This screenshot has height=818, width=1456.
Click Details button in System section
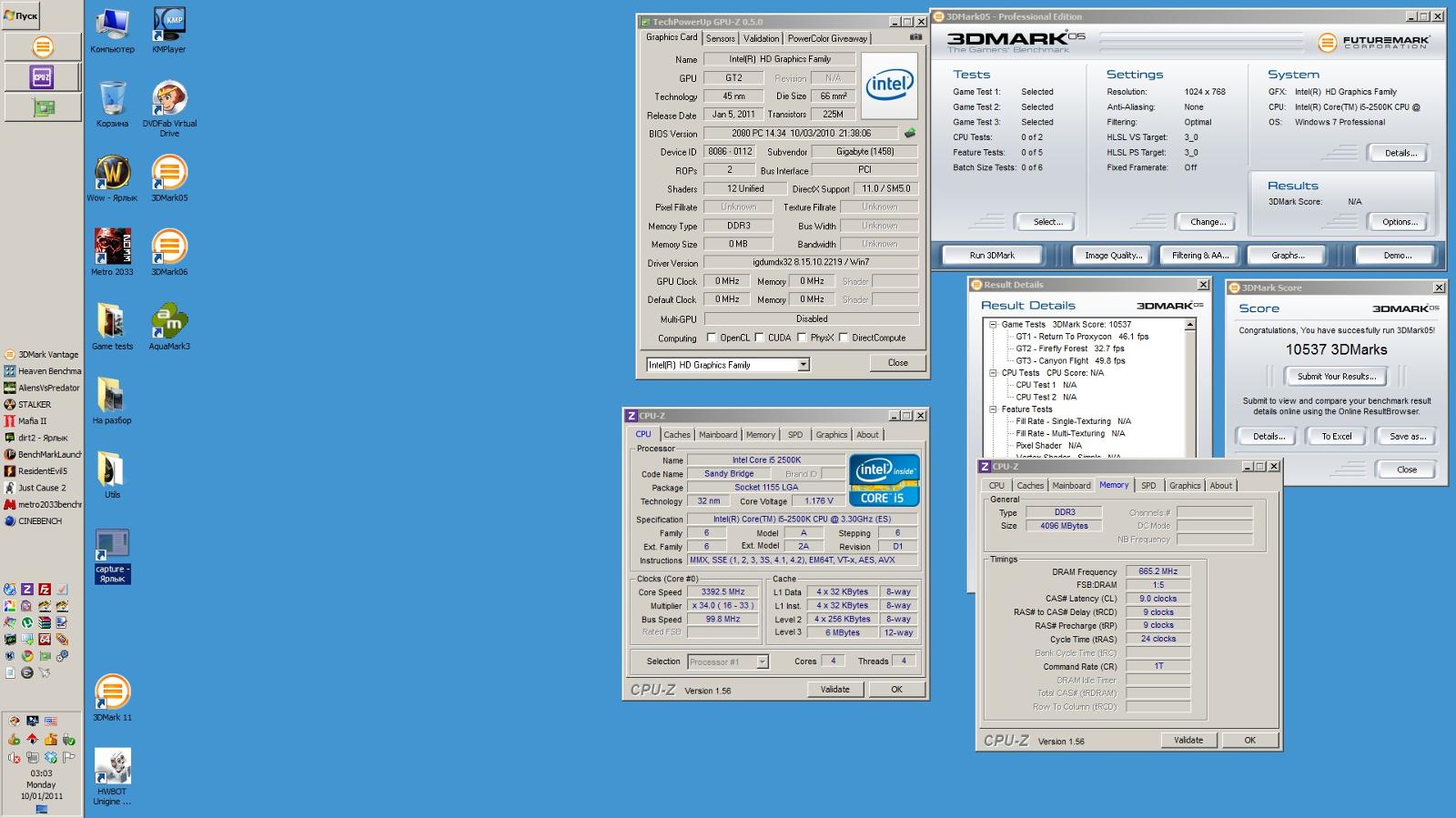tap(1400, 153)
